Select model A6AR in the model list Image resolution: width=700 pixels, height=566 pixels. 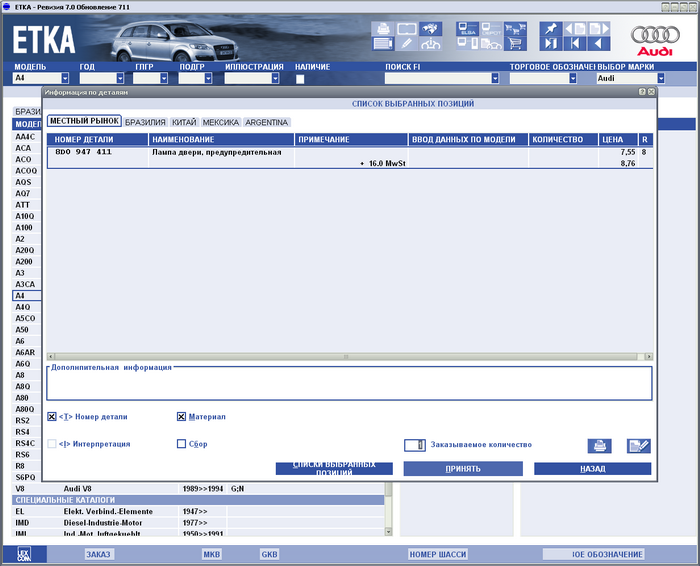pos(25,352)
